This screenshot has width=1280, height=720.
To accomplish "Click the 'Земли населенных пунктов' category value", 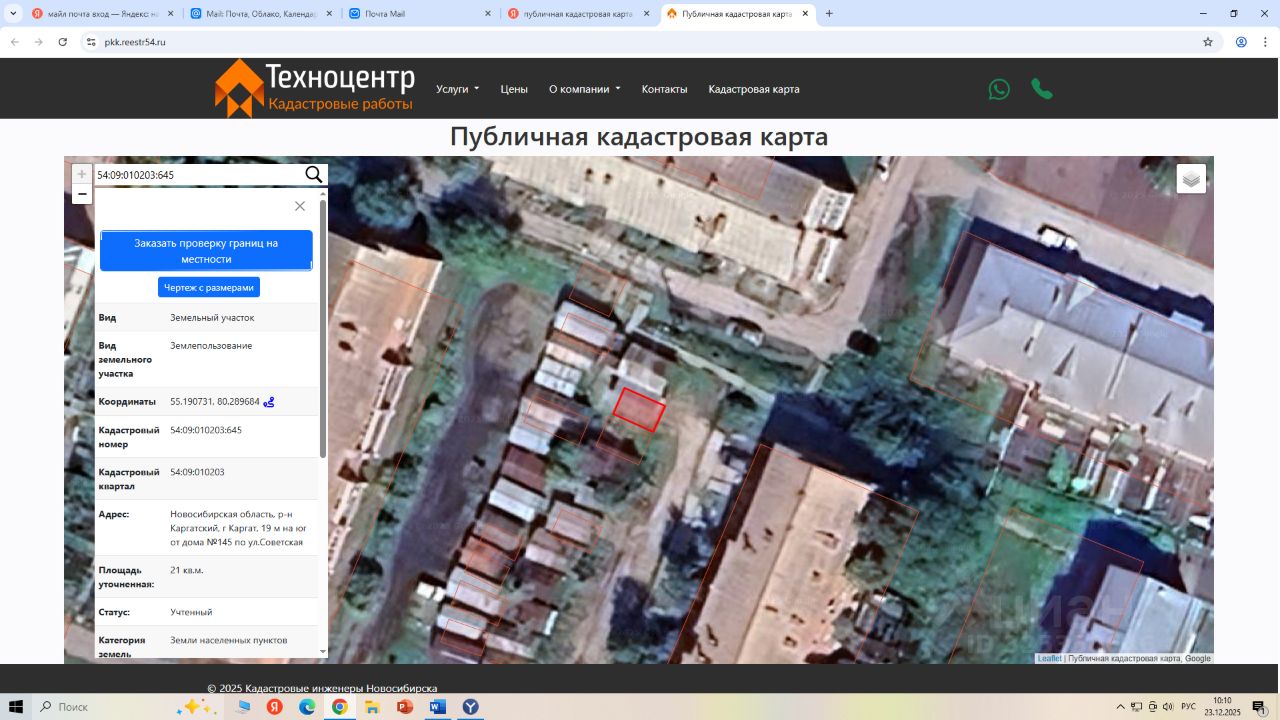I will [x=229, y=640].
